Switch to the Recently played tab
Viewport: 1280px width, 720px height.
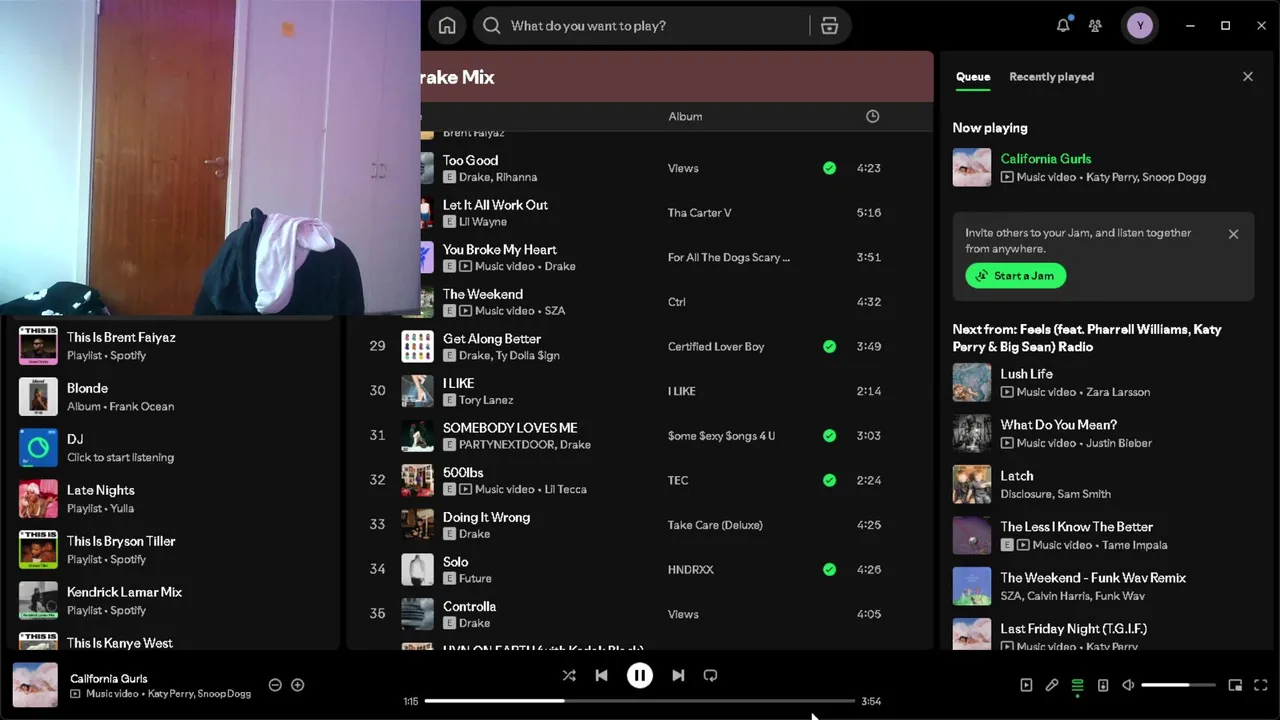click(1051, 76)
